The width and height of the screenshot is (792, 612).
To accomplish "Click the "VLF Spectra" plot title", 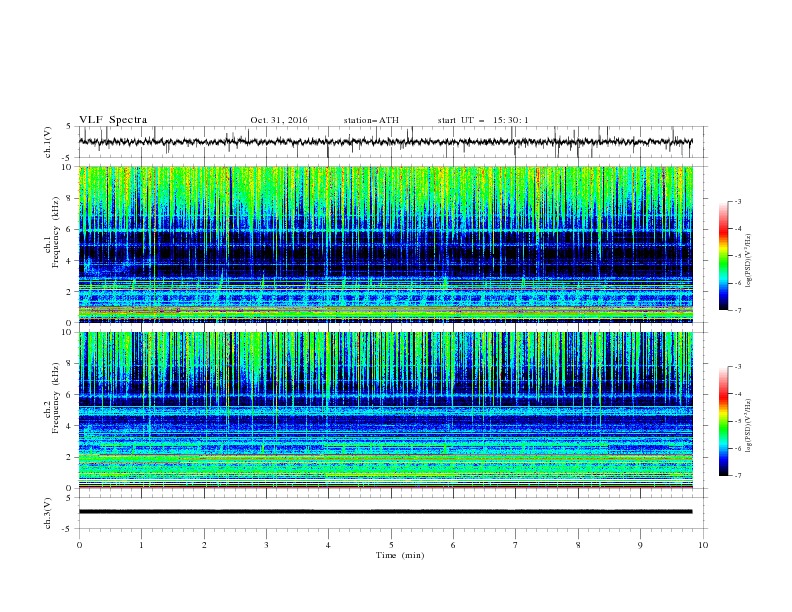I will pos(113,120).
